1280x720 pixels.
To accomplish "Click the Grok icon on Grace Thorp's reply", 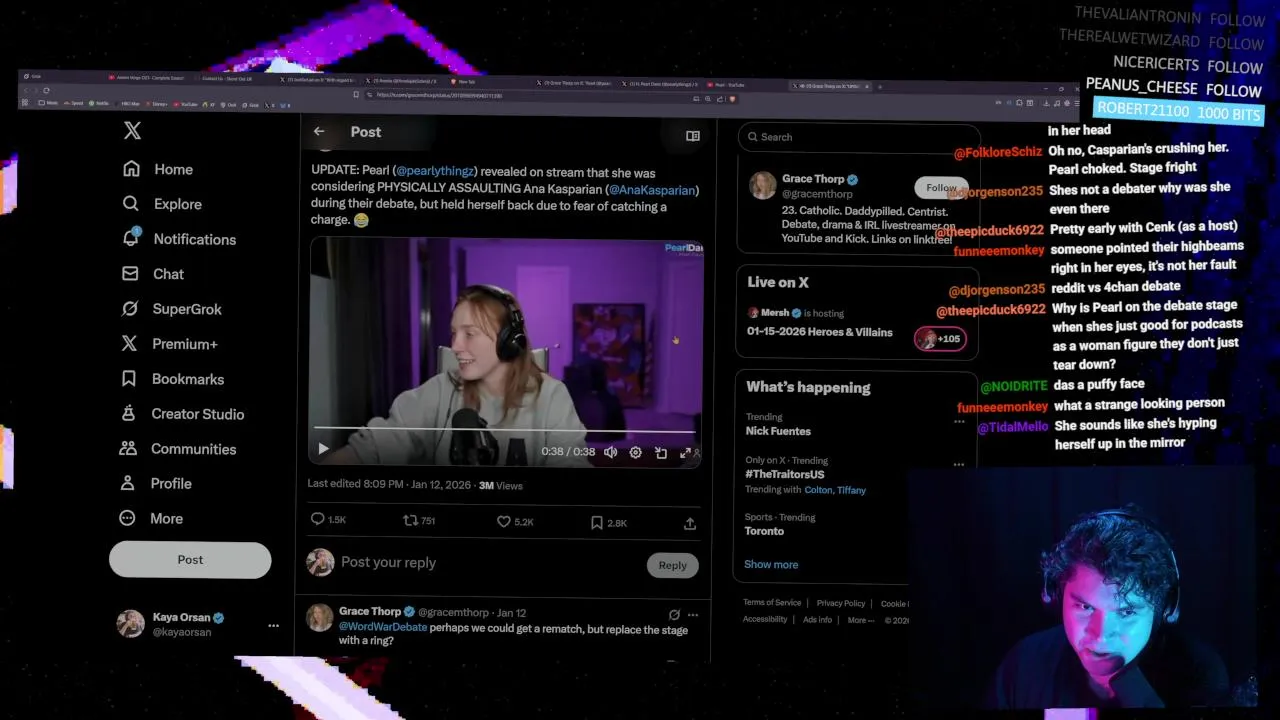I will [x=674, y=615].
